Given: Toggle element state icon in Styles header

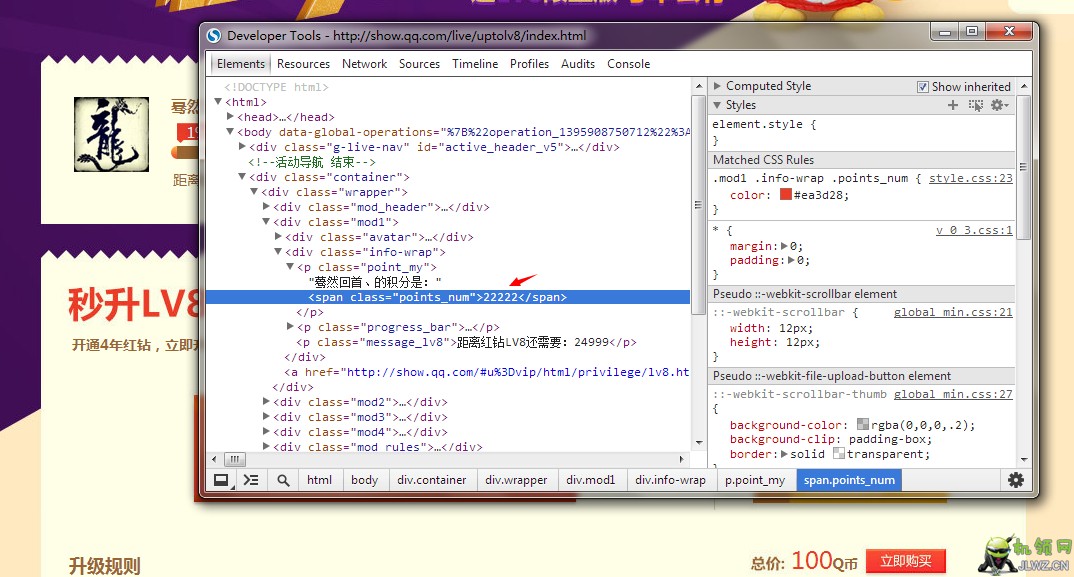Looking at the screenshot, I should tap(975, 105).
